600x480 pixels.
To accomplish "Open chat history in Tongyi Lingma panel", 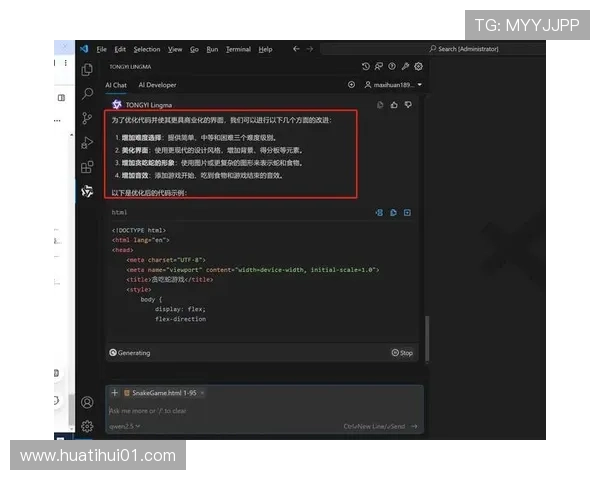I will click(x=366, y=66).
